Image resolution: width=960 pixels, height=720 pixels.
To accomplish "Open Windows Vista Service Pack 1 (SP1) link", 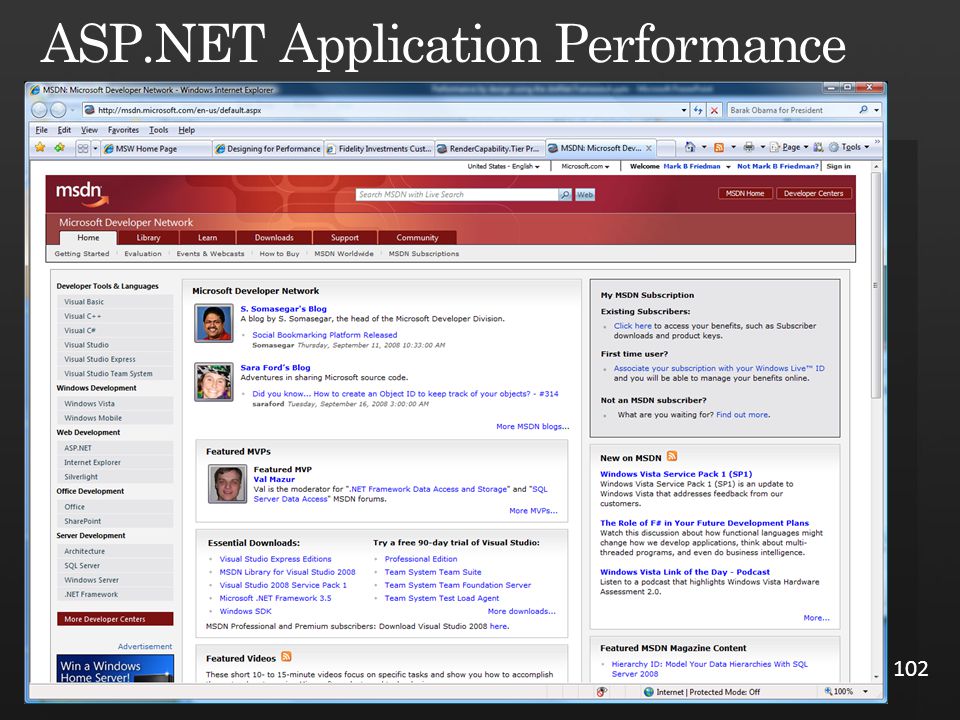I will tap(675, 474).
